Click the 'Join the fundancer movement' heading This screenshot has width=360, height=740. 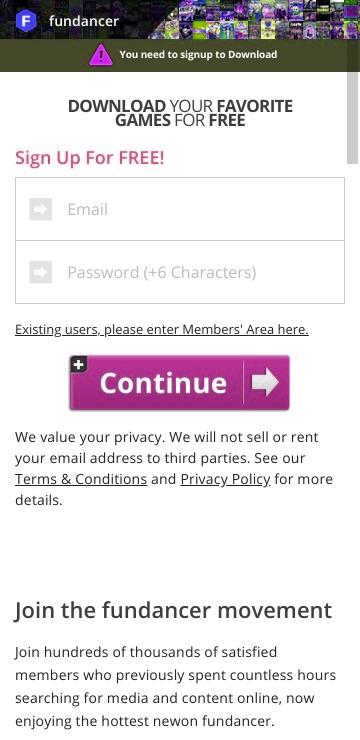(174, 610)
